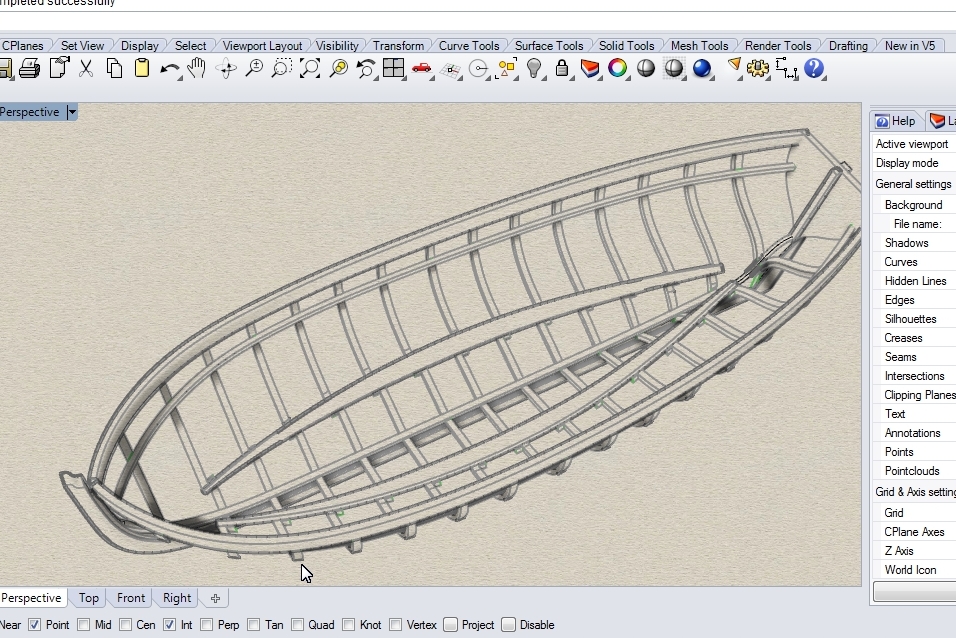Screen dimensions: 956x638
Task: Click the lock objects padlock icon
Action: pyautogui.click(x=562, y=68)
